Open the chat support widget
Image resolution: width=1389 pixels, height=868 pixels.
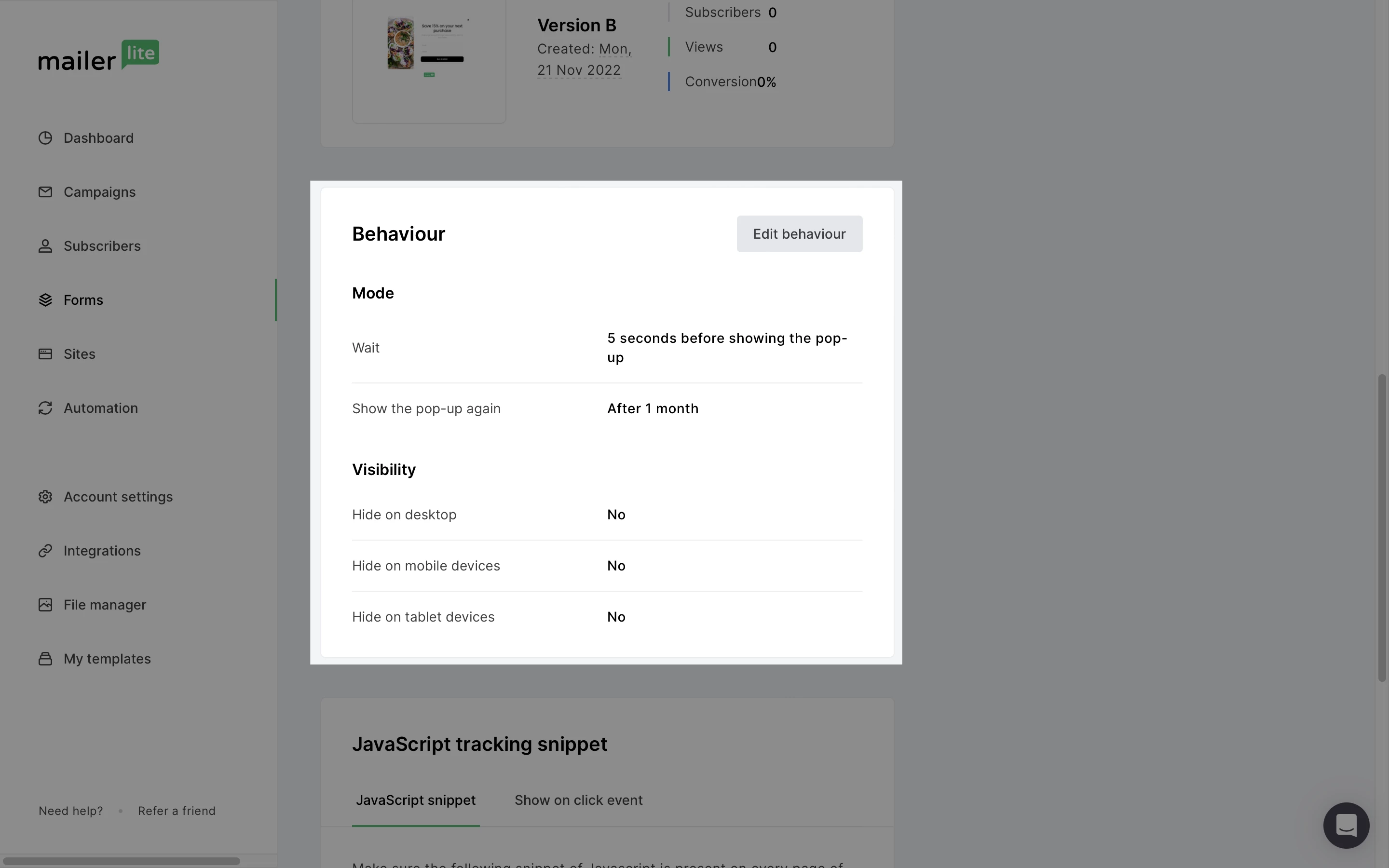(1346, 825)
